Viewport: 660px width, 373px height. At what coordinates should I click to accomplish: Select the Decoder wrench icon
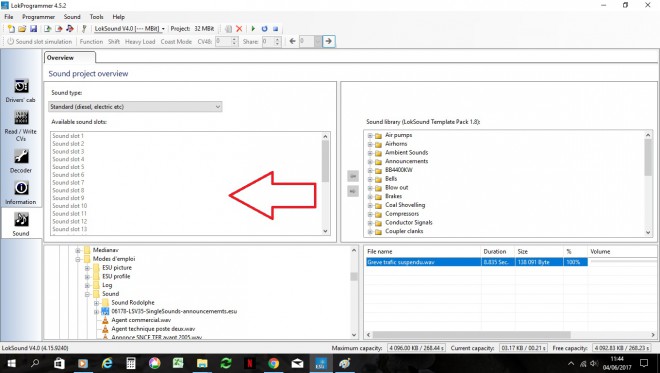(x=21, y=157)
